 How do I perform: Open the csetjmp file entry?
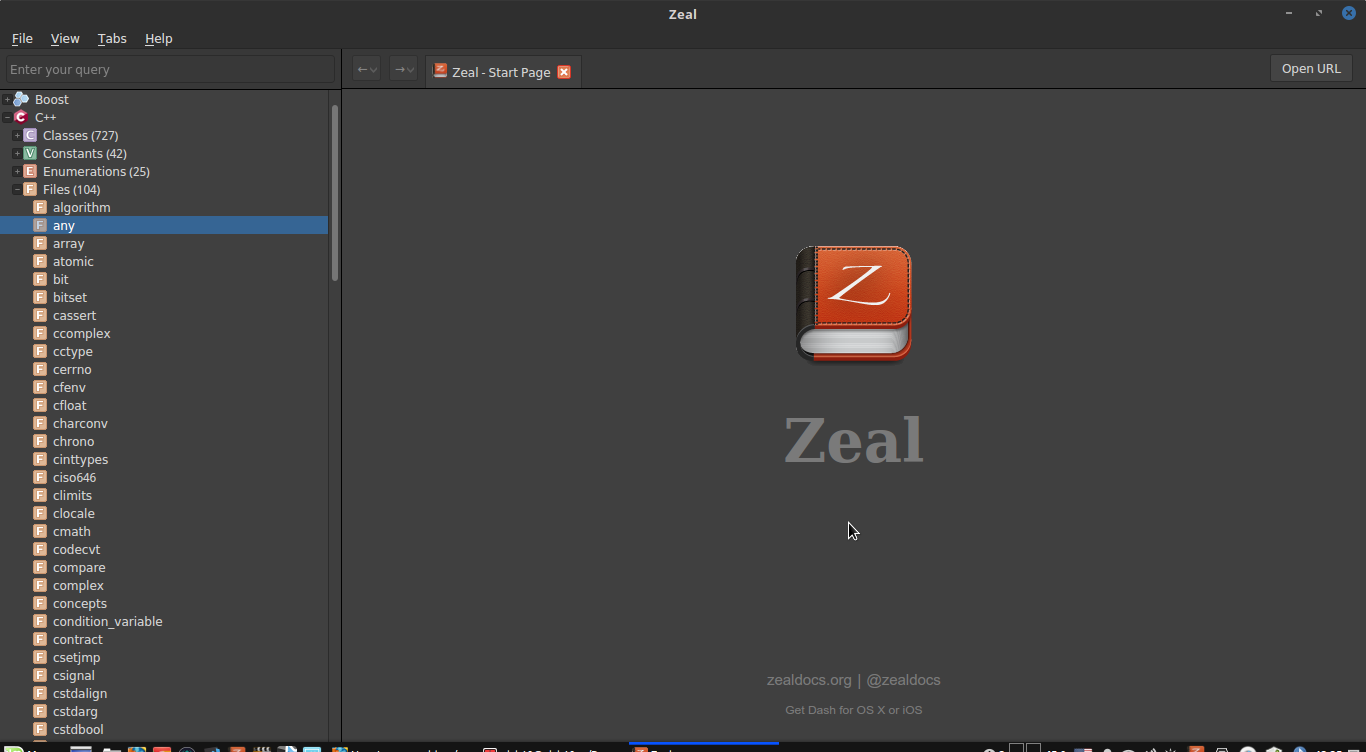point(77,657)
